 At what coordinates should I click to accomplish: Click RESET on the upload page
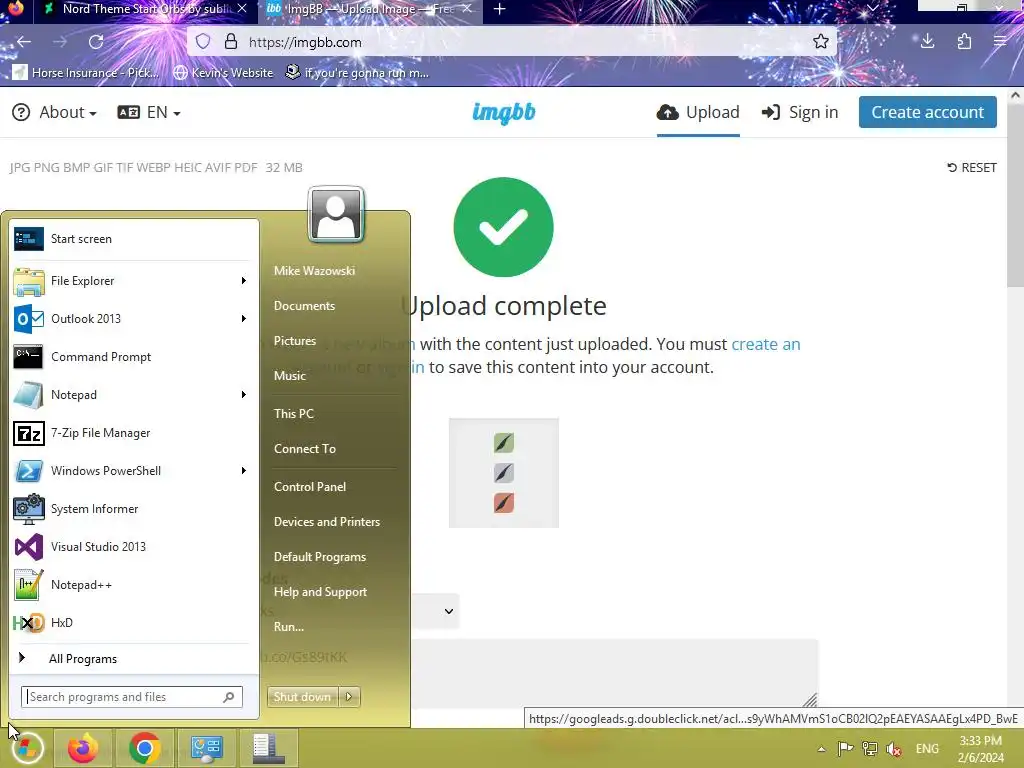pos(972,168)
